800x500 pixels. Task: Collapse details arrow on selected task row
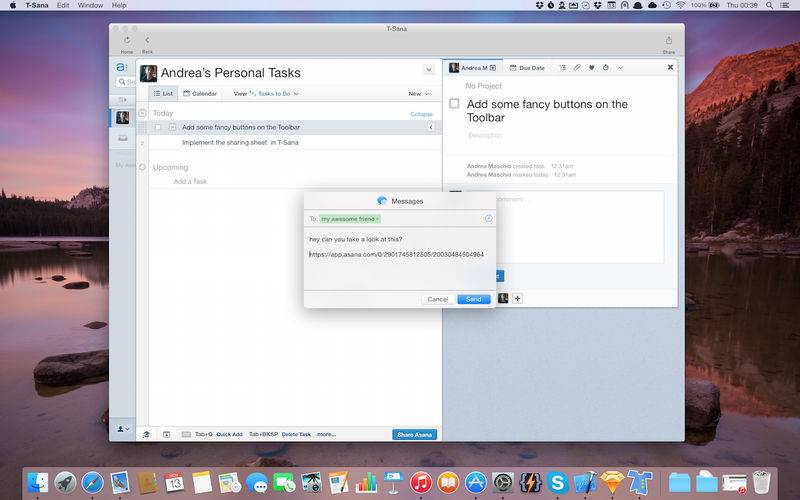(431, 127)
